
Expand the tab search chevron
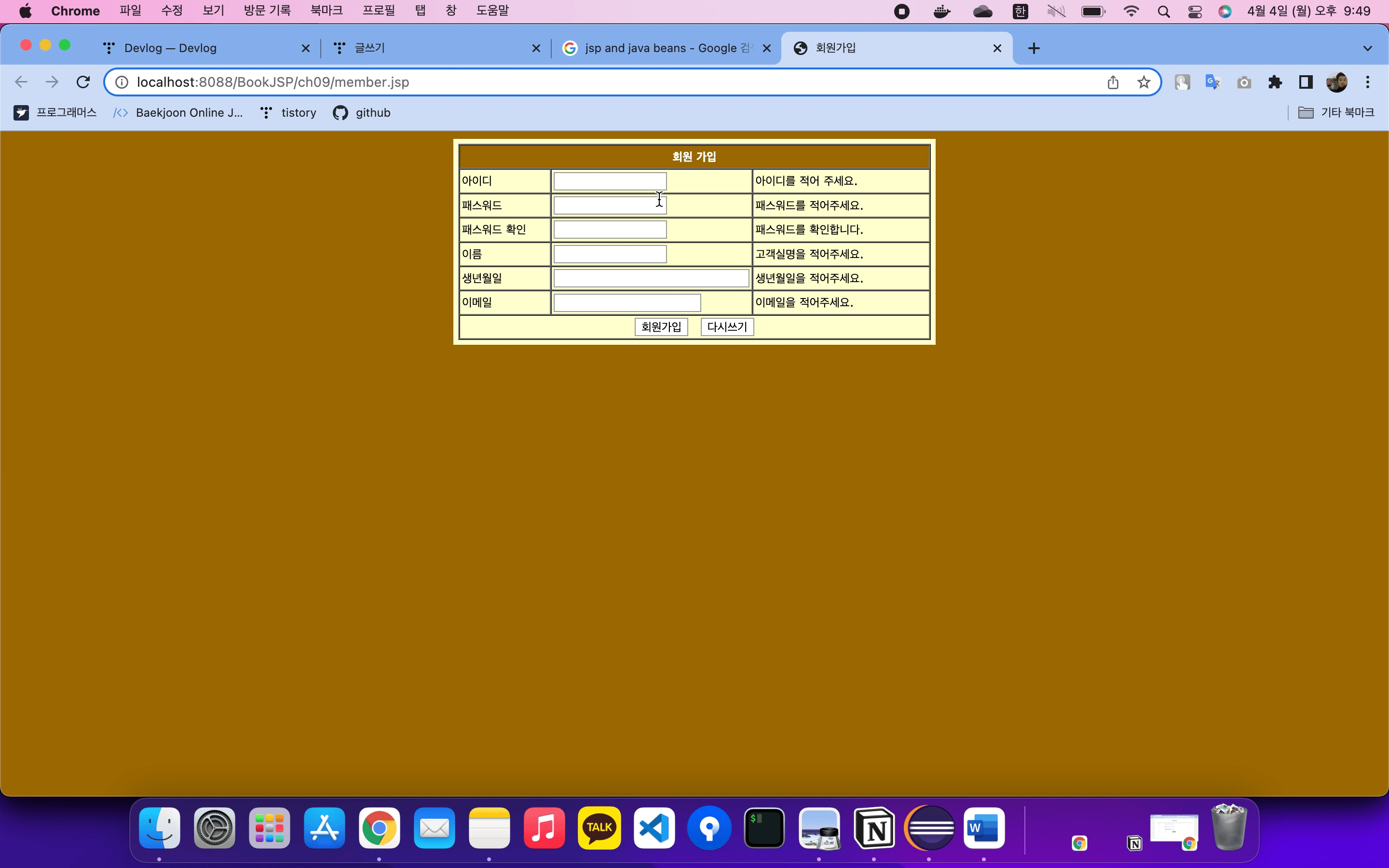coord(1368,48)
